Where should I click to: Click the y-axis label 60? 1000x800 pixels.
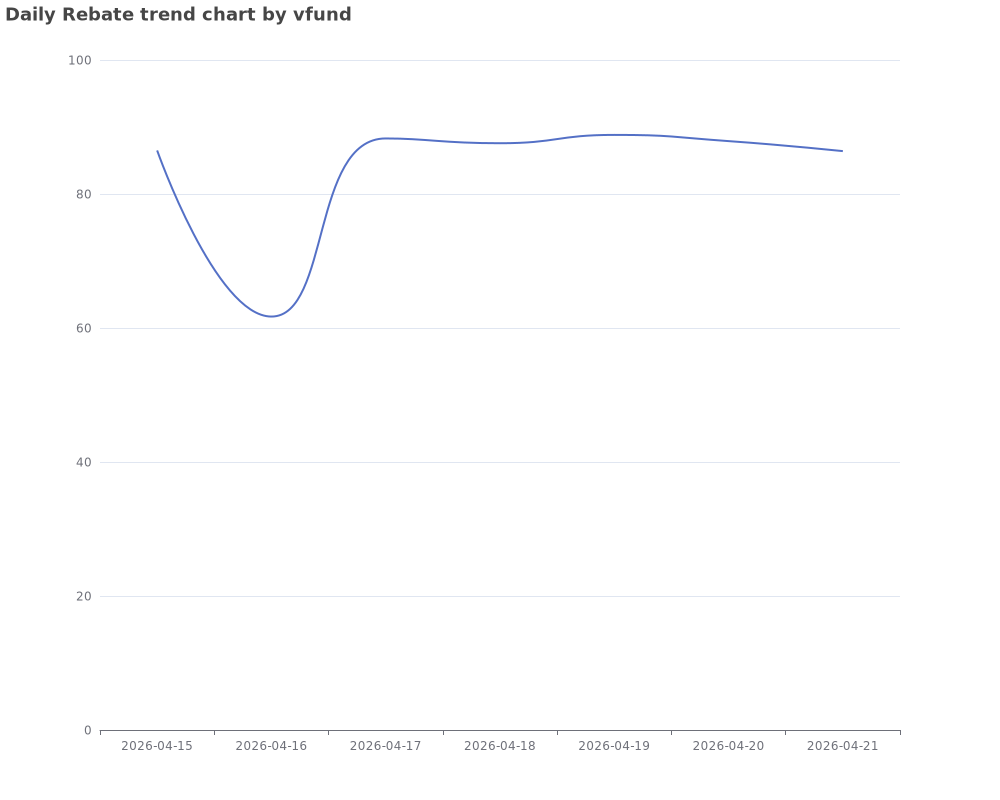[x=83, y=328]
